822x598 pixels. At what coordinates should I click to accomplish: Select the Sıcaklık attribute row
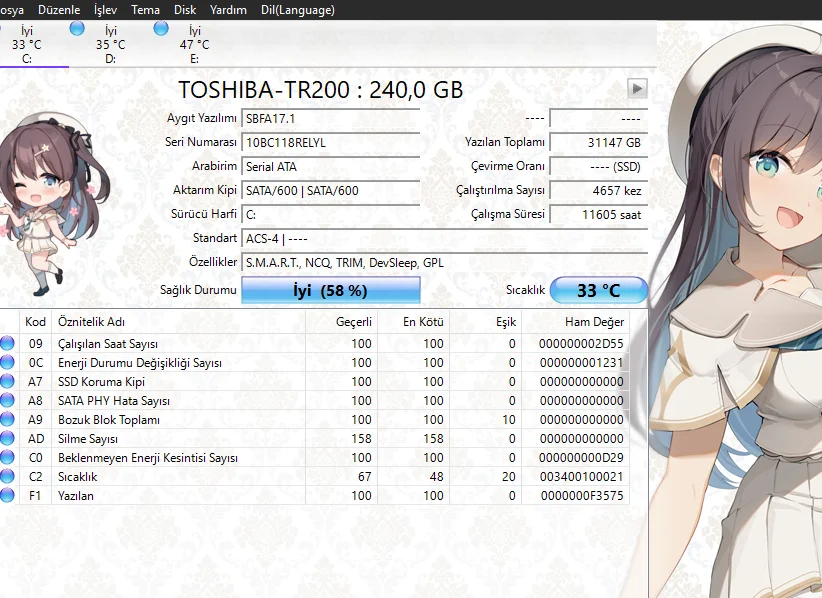pyautogui.click(x=315, y=476)
